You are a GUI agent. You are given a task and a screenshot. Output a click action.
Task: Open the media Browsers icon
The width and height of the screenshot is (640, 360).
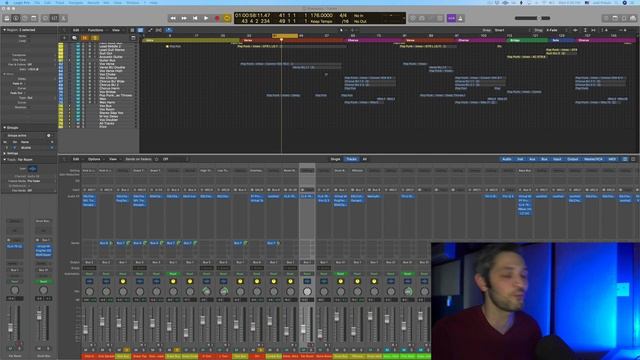click(x=633, y=18)
